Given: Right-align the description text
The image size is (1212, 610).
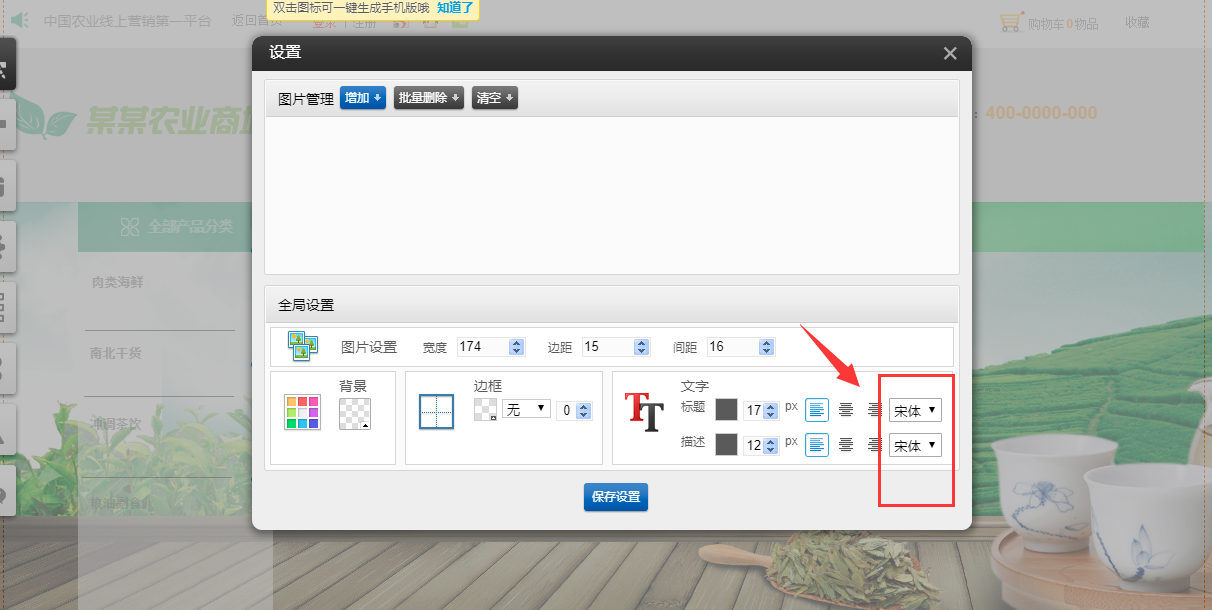Looking at the screenshot, I should [874, 445].
